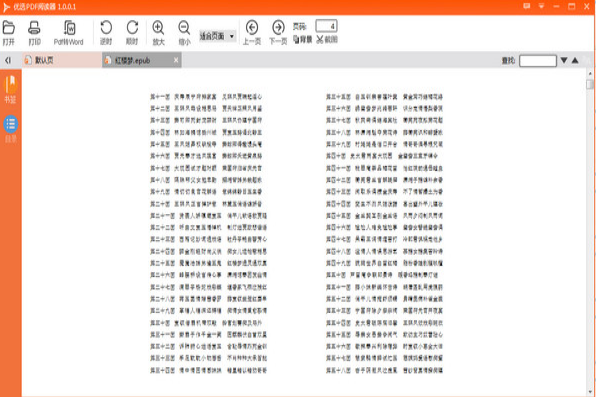Switch to the 默认页 tab

coord(62,60)
